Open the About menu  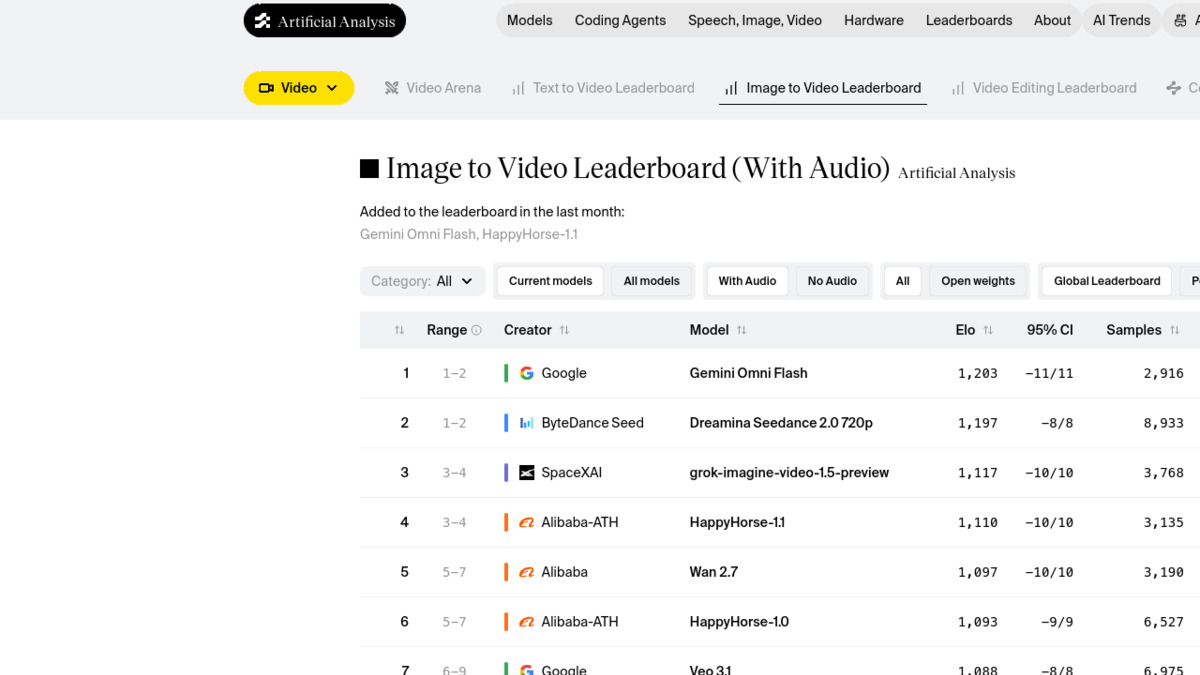click(1052, 20)
